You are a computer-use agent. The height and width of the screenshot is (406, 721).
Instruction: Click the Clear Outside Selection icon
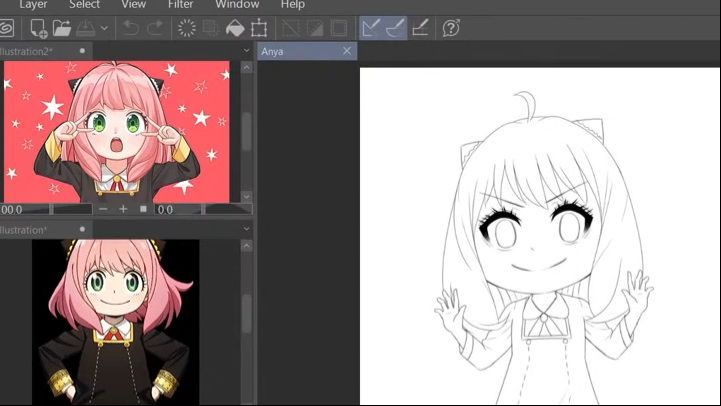[x=211, y=29]
